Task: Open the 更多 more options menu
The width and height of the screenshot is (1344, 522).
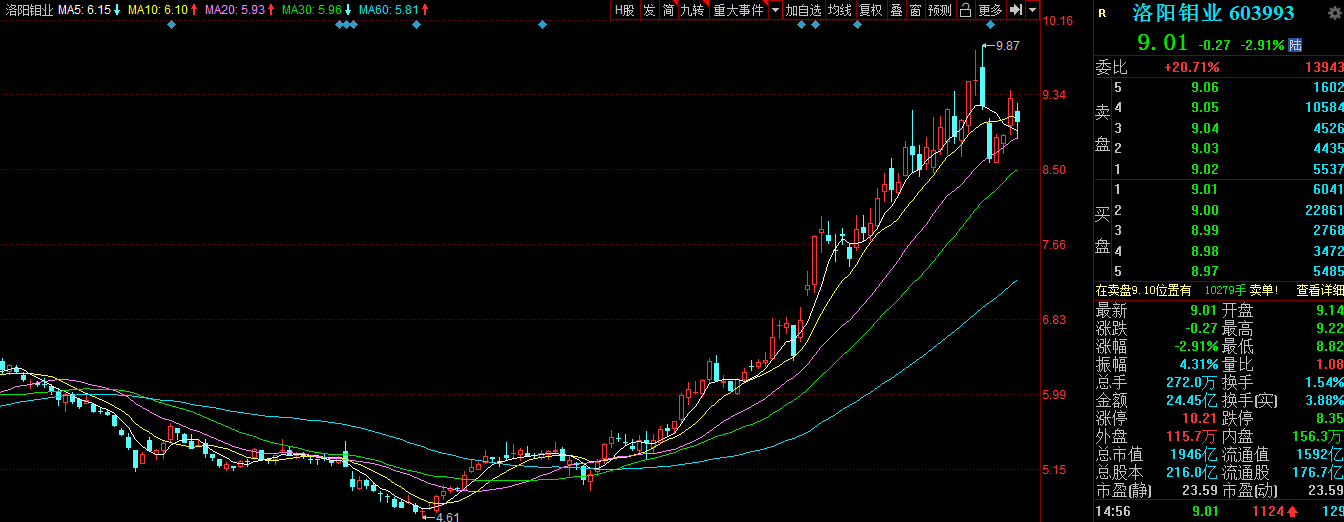Action: click(x=990, y=10)
